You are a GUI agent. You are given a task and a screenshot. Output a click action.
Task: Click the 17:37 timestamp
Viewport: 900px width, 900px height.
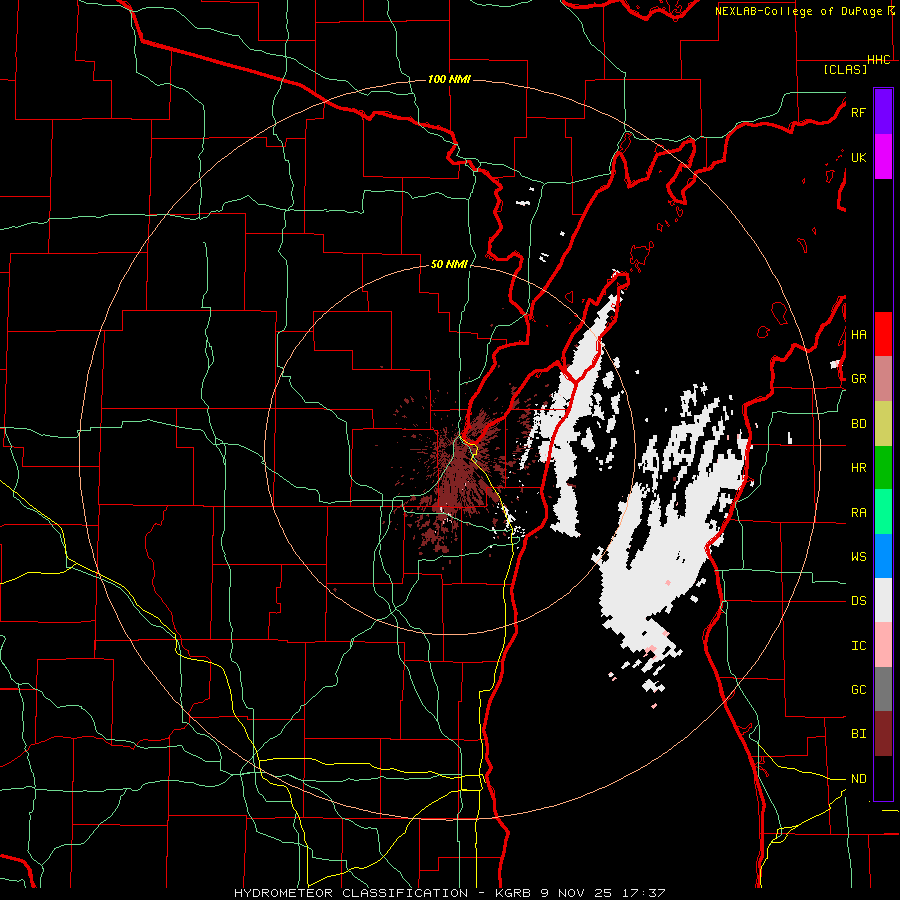point(646,893)
